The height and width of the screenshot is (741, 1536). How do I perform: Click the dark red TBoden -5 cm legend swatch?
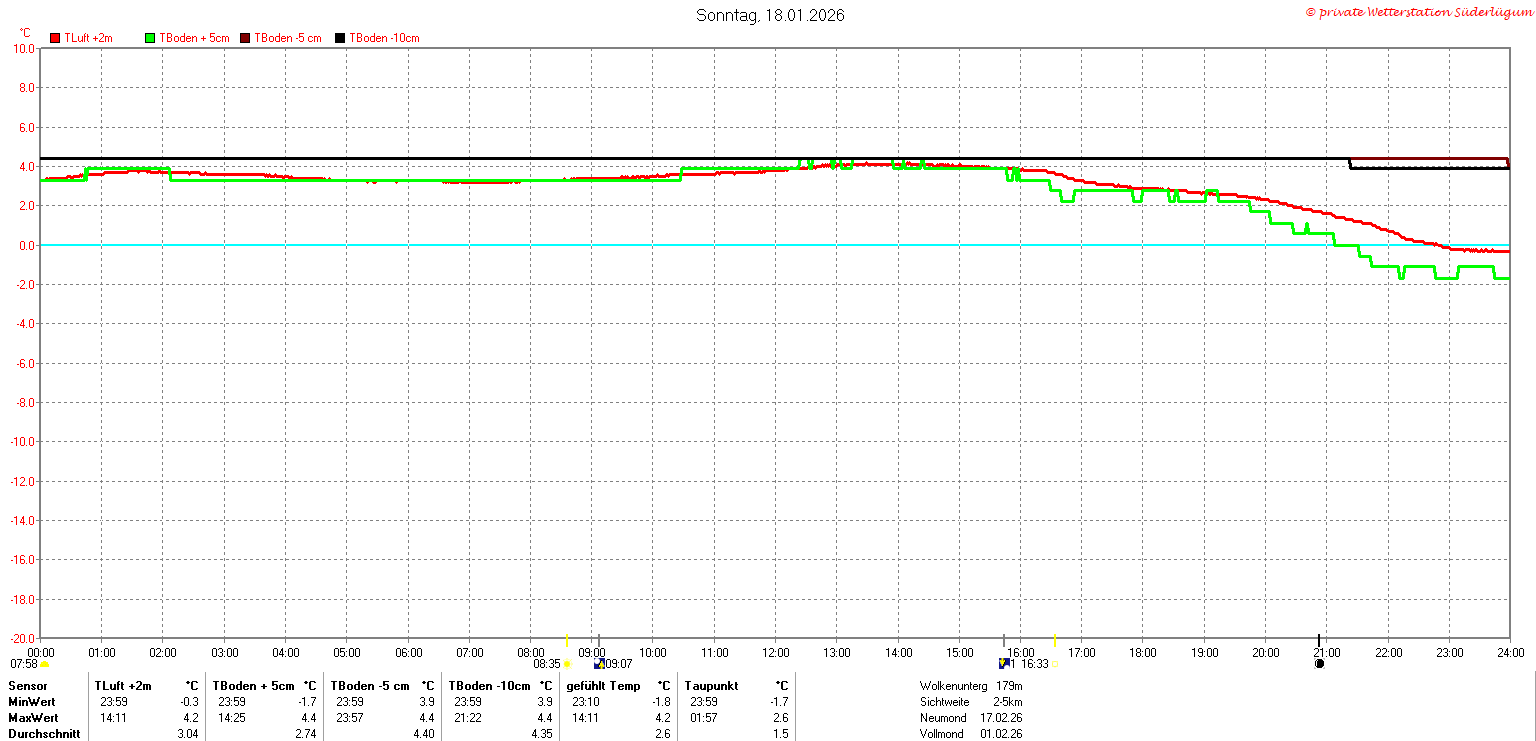(246, 38)
